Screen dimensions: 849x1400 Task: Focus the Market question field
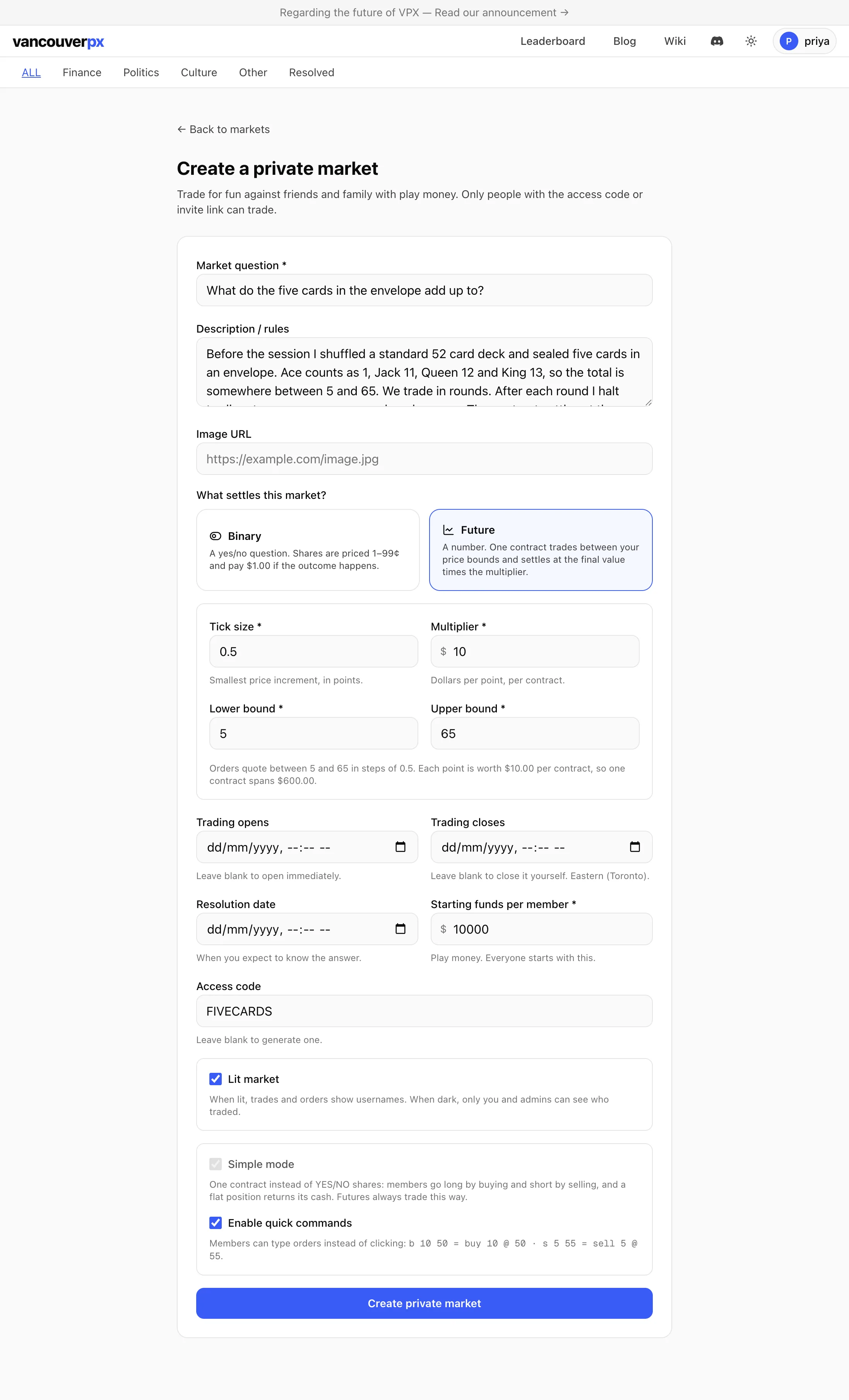click(424, 290)
